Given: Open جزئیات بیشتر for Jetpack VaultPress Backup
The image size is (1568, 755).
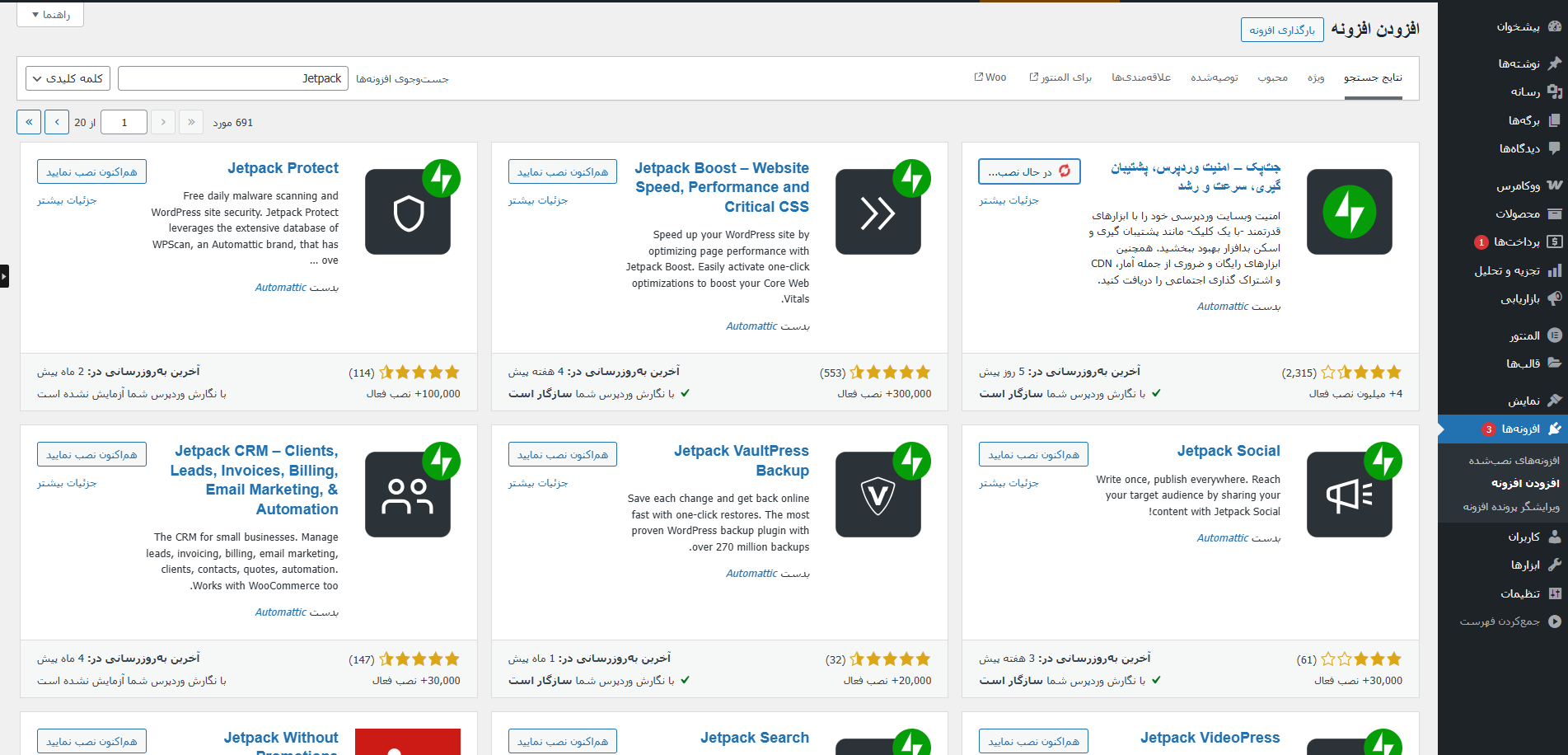Looking at the screenshot, I should coord(538,483).
